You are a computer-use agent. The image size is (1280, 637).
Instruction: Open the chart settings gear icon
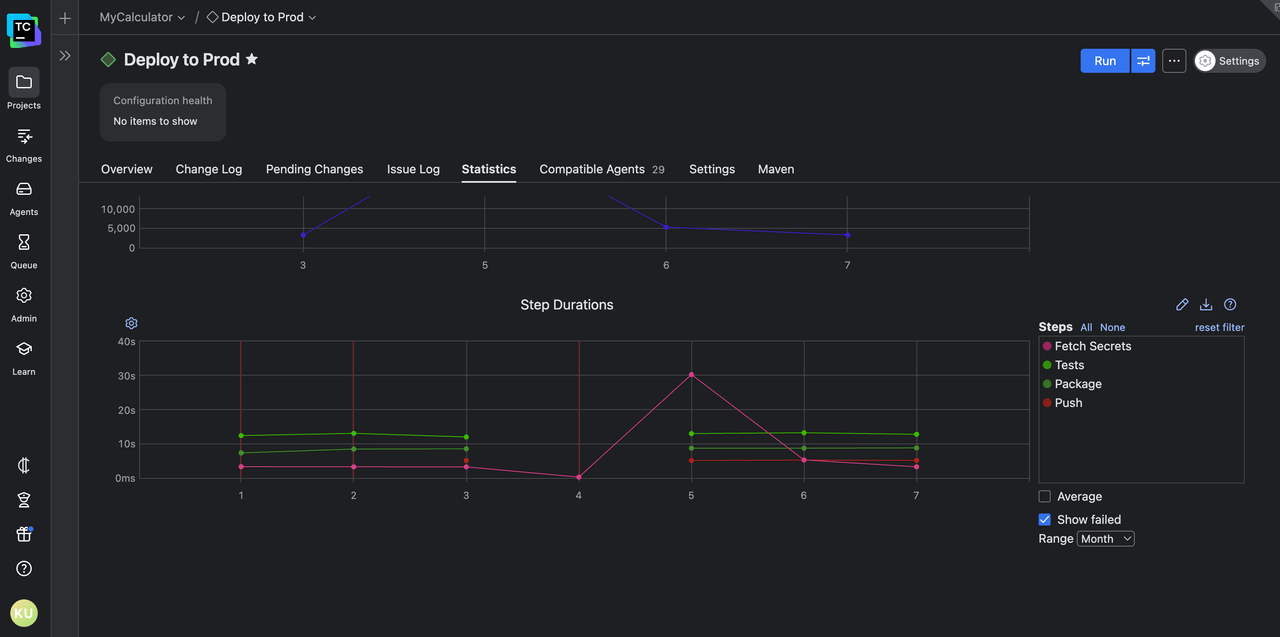click(x=131, y=323)
